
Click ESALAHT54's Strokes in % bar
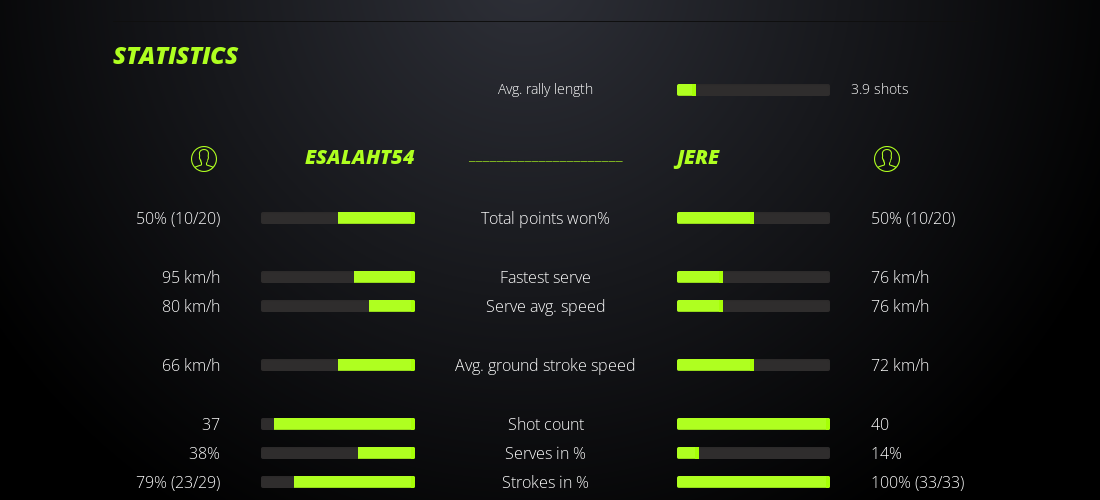[x=338, y=482]
